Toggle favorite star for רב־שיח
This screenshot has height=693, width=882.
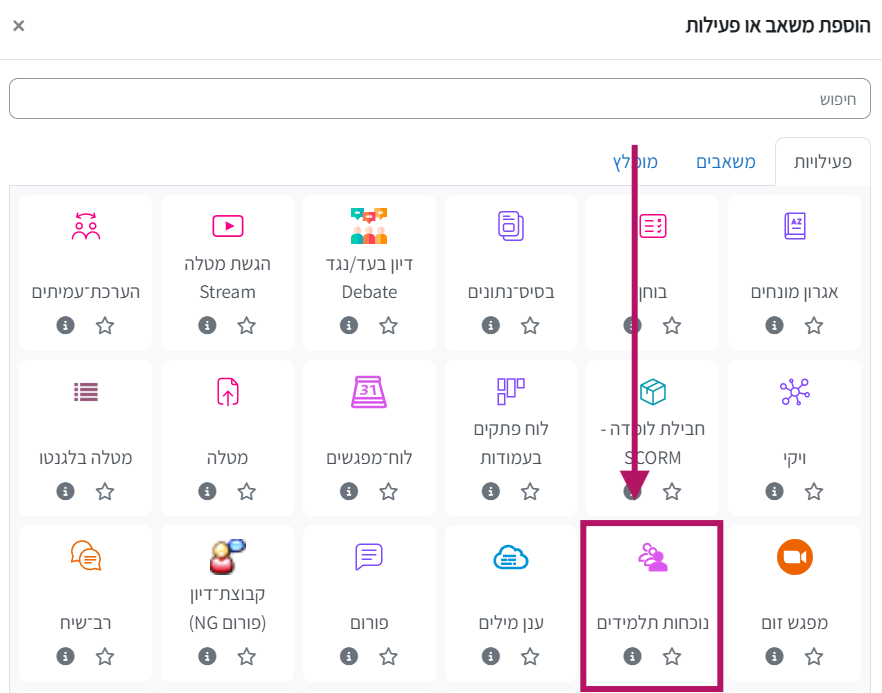tap(105, 656)
